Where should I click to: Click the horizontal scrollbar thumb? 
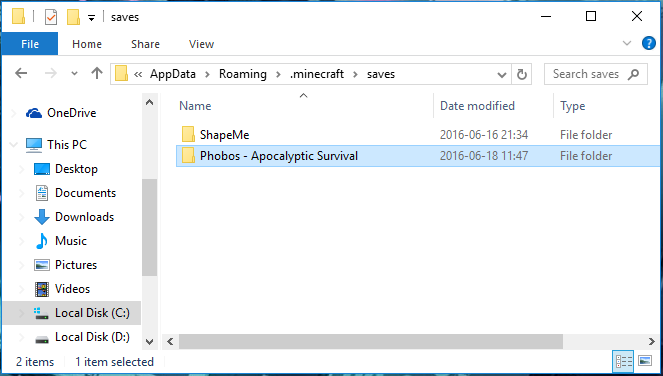pos(371,341)
